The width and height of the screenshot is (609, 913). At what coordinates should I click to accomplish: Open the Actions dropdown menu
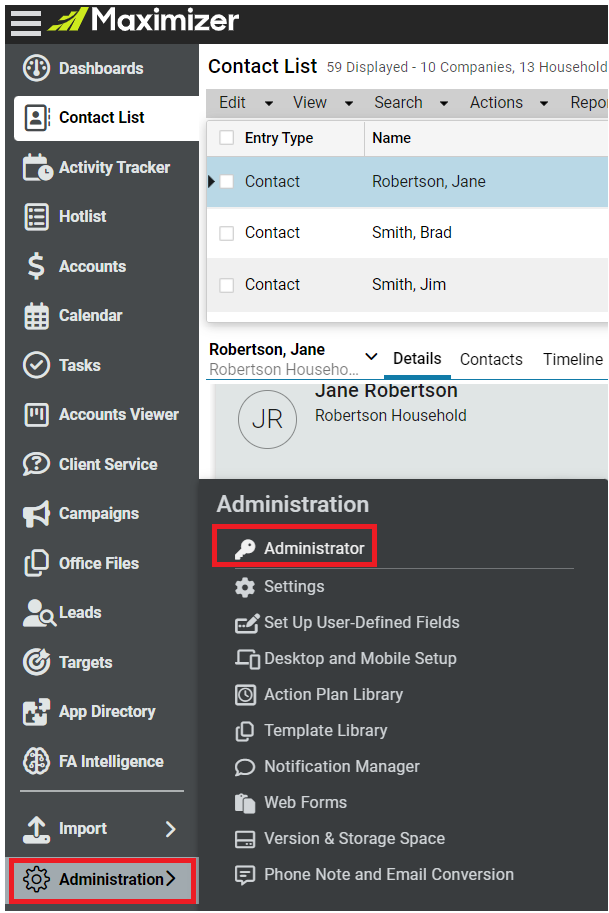[x=509, y=103]
